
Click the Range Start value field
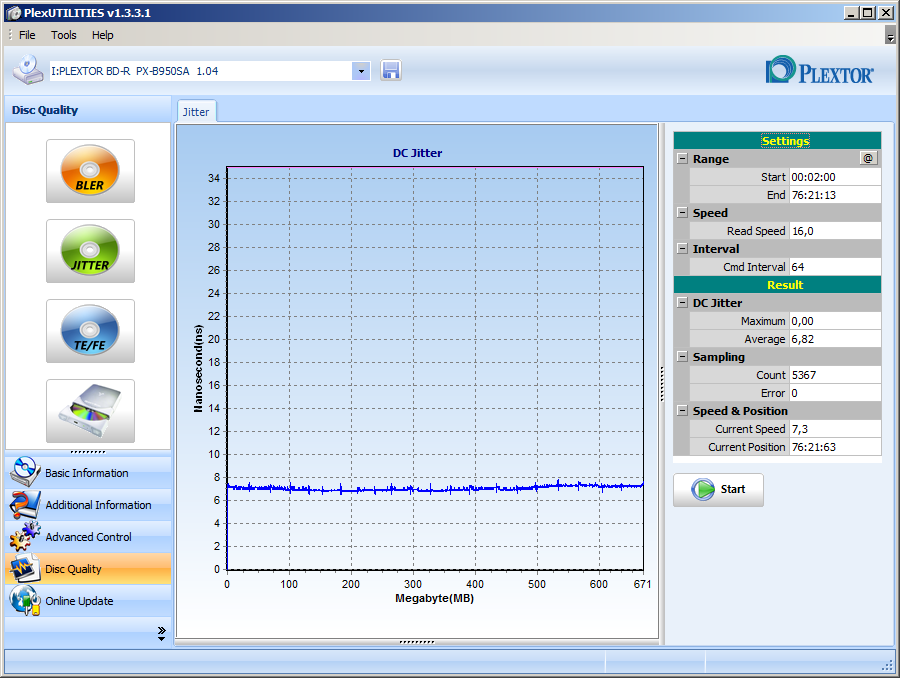pos(835,177)
